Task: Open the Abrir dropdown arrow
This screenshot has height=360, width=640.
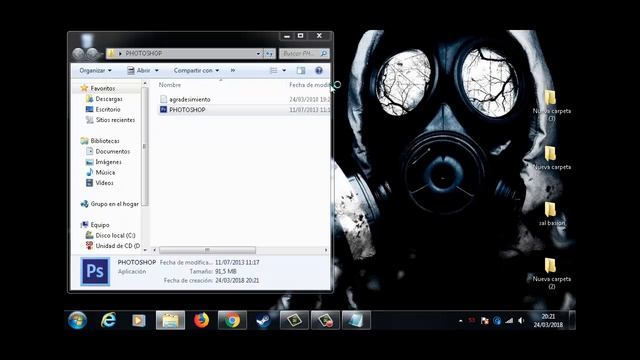Action: pos(157,71)
